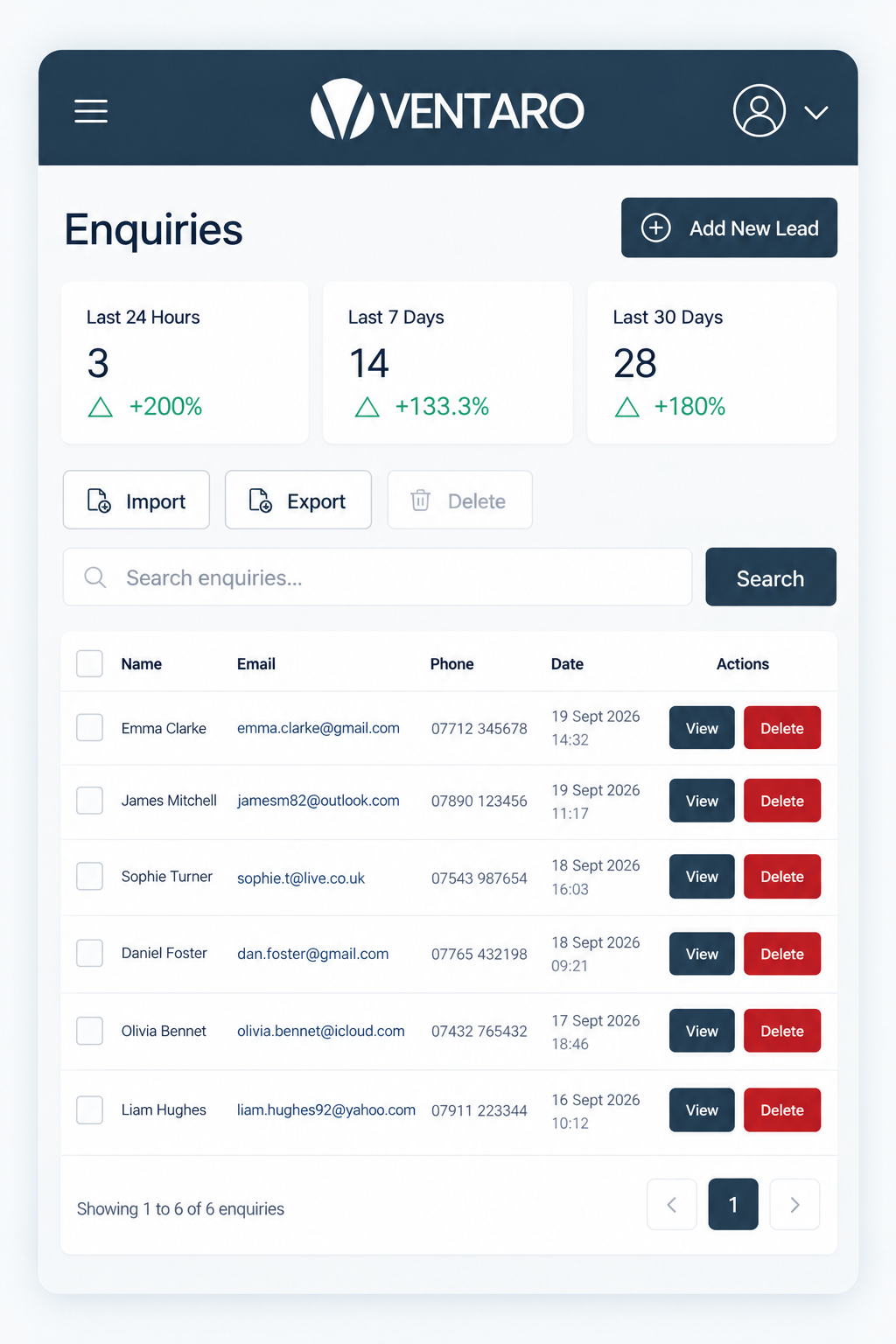View the James Mitchell enquiry
Viewport: 896px width, 1344px height.
point(702,800)
